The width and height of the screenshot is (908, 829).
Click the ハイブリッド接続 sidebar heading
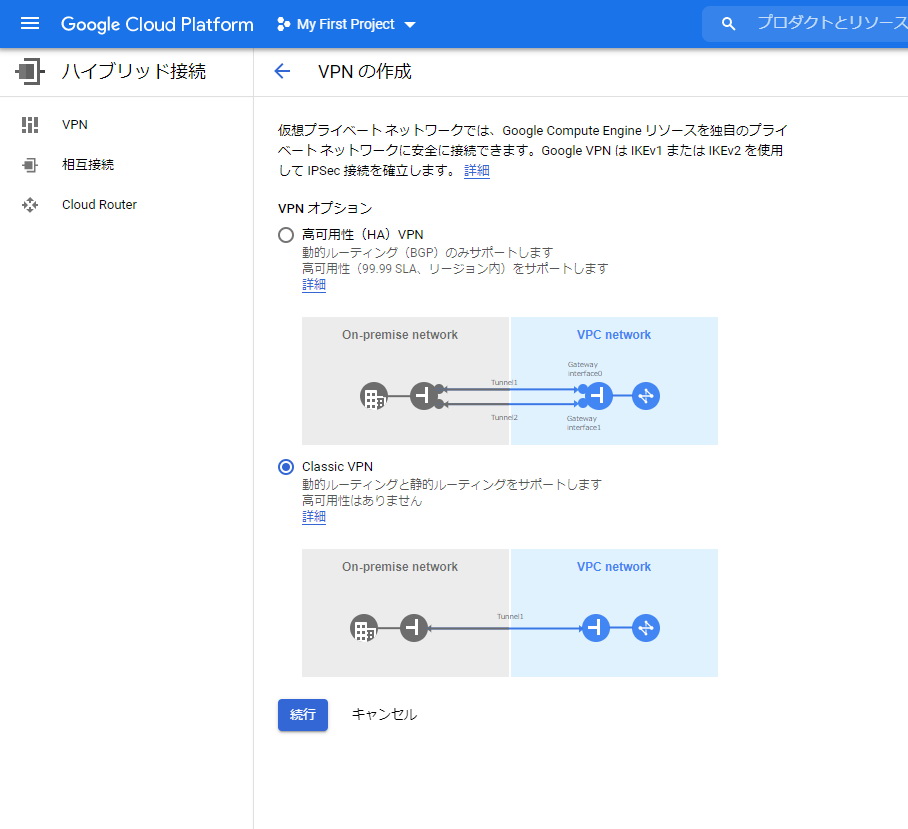134,72
